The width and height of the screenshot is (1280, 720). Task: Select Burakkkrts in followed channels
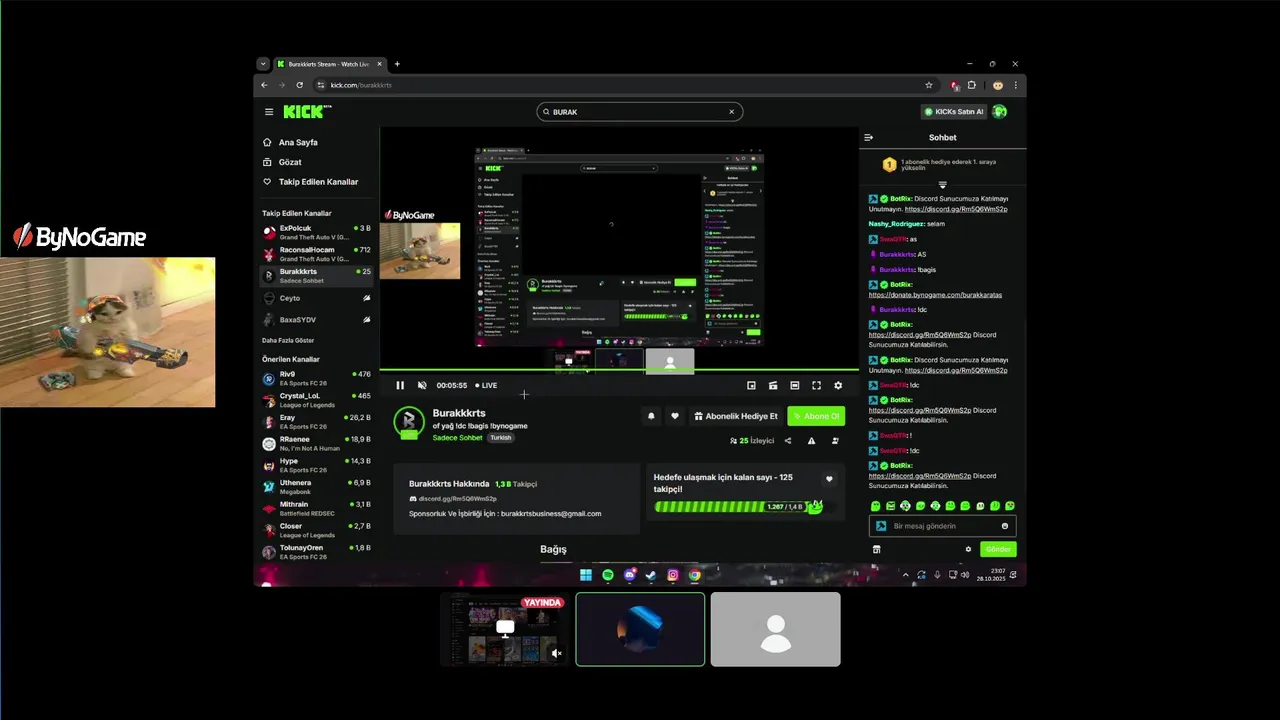(317, 276)
